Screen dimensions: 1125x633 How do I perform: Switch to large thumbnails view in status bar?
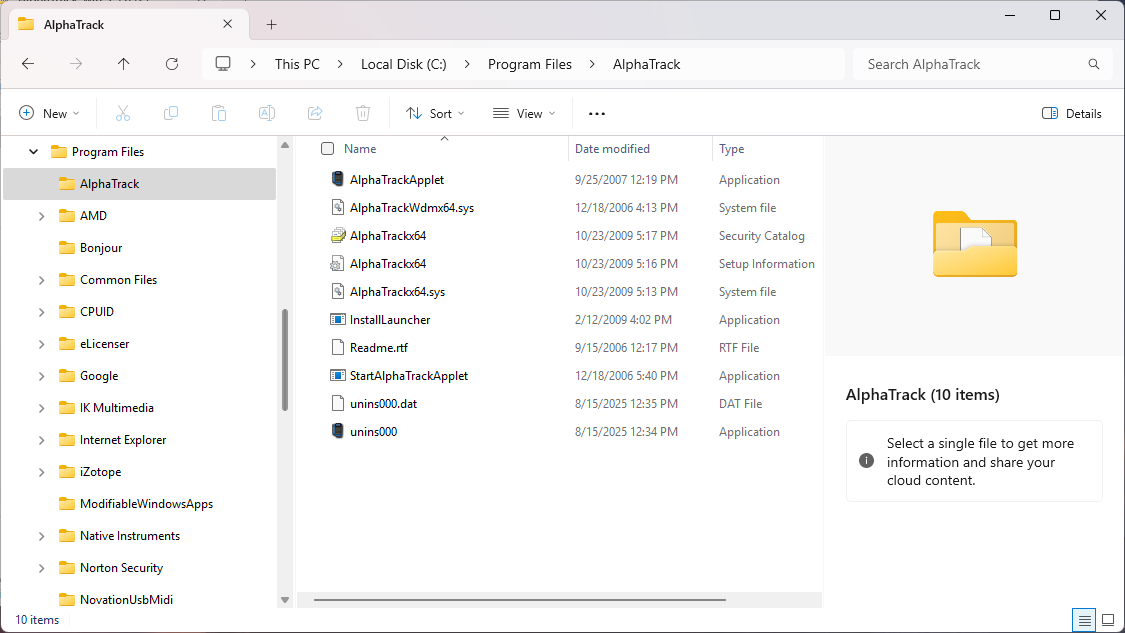click(x=1108, y=620)
